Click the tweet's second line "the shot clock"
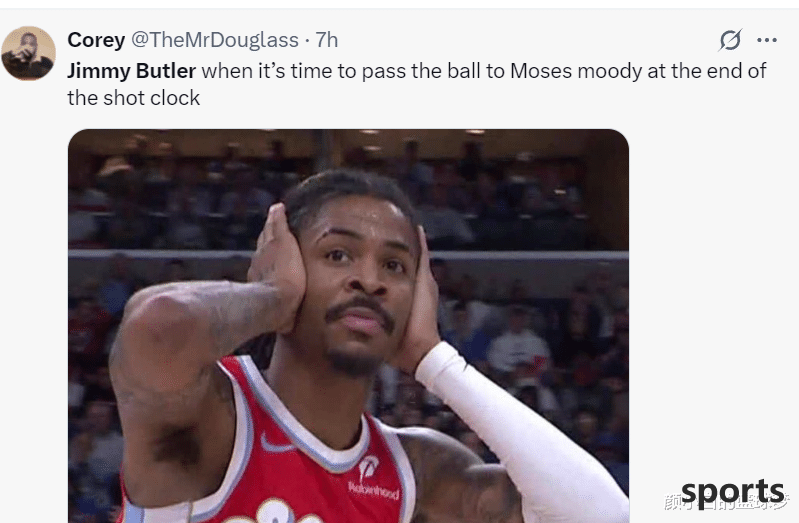Screen dimensions: 799x523 (x=134, y=98)
